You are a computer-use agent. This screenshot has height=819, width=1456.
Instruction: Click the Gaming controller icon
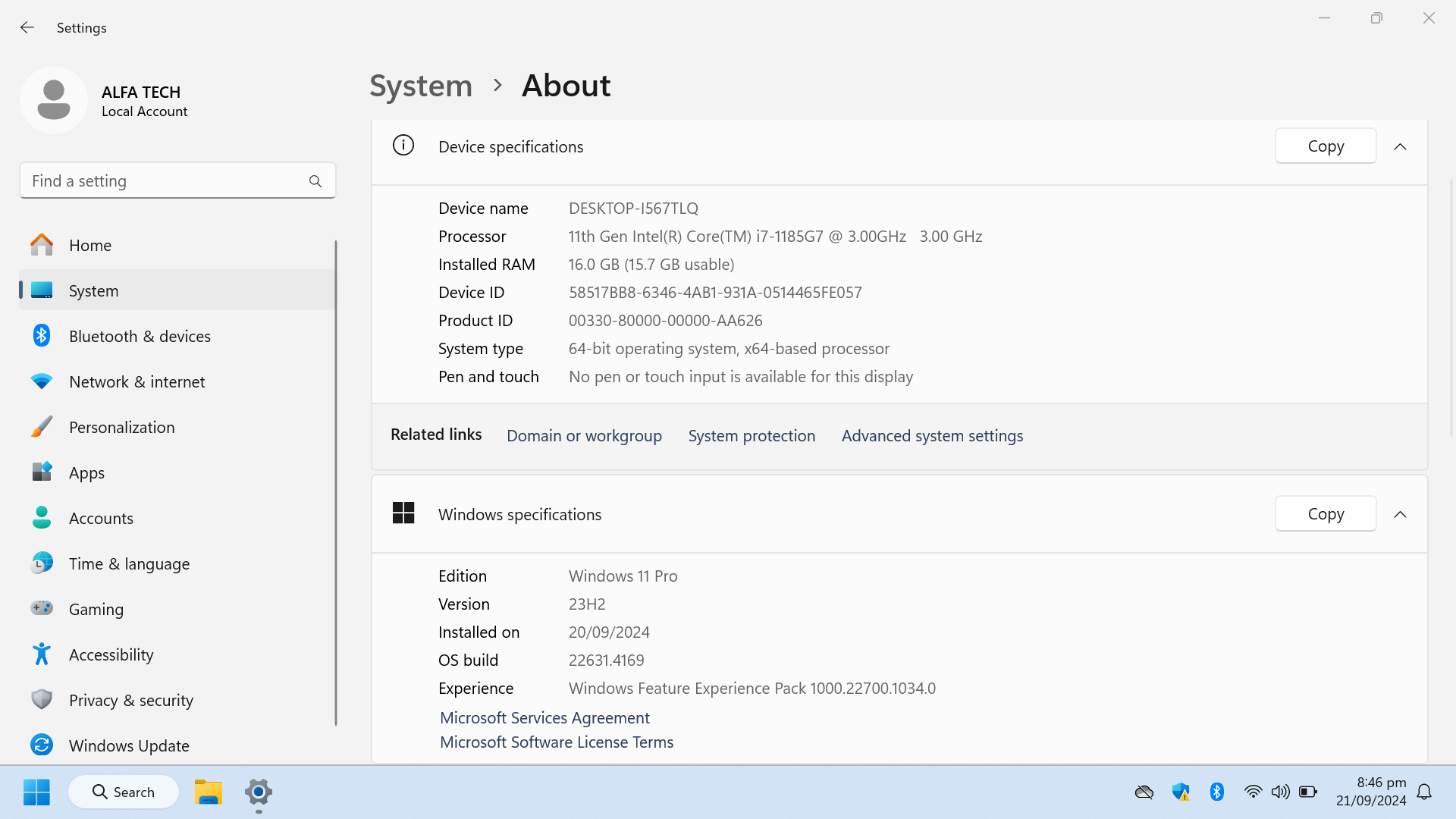pyautogui.click(x=42, y=608)
